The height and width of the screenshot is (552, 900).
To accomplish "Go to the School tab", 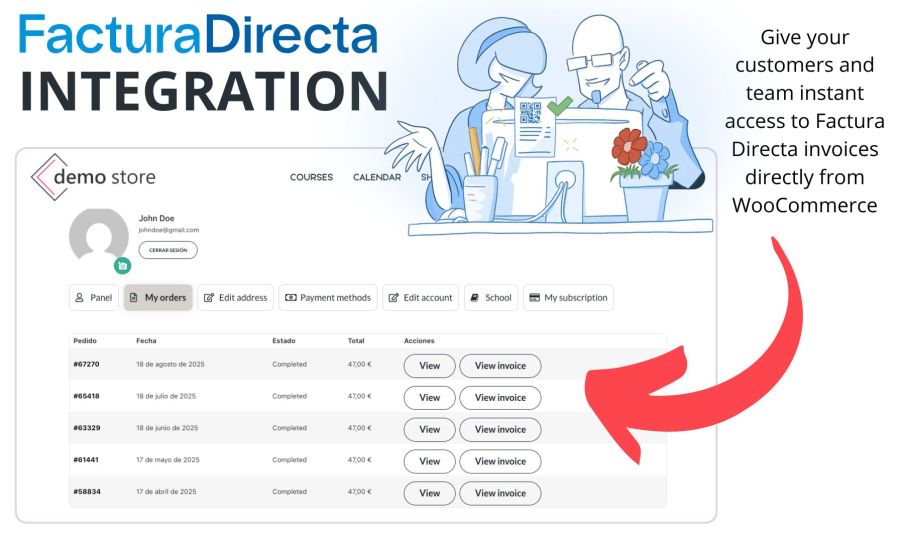I will [x=491, y=297].
